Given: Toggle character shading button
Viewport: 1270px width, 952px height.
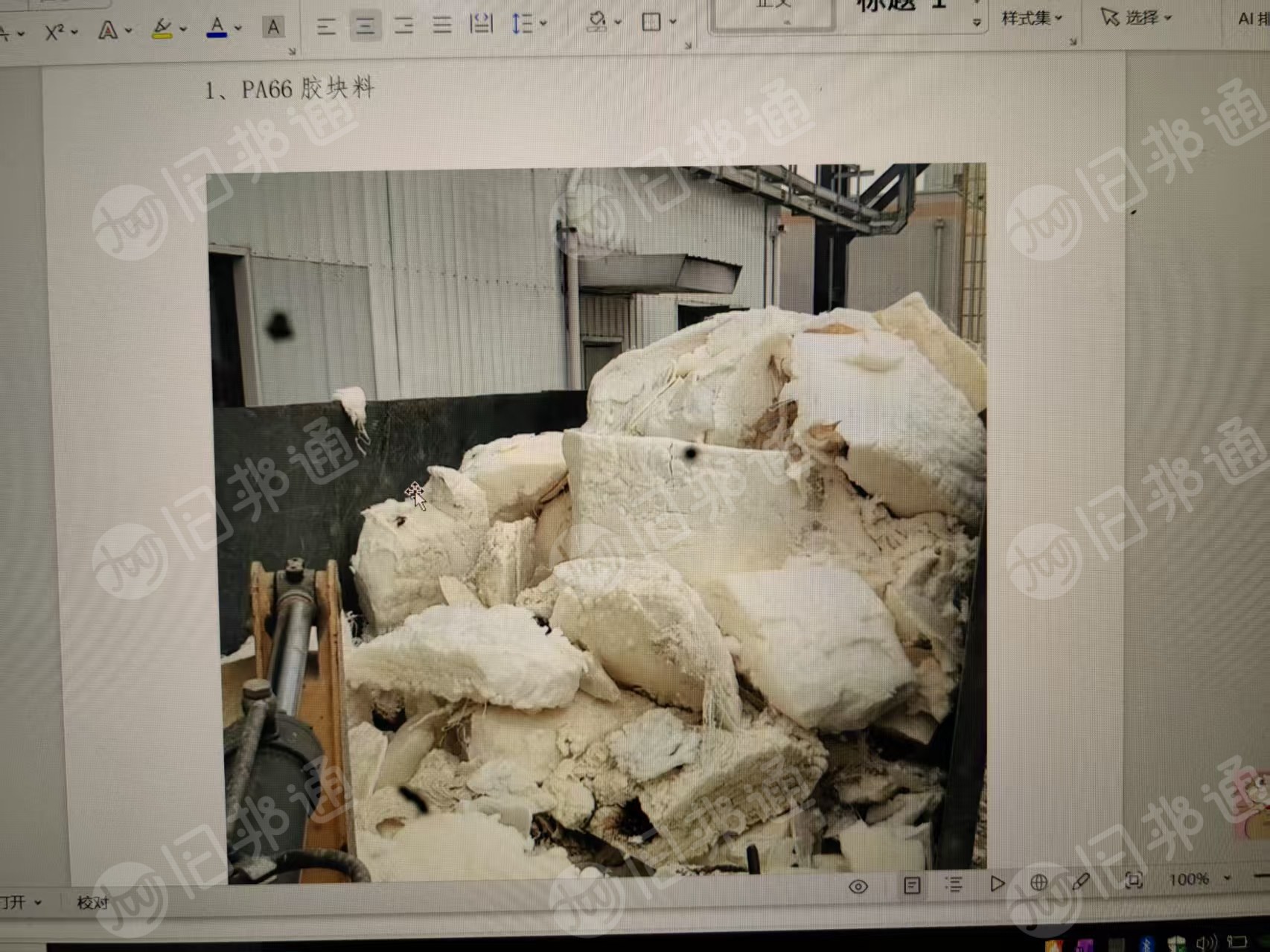Looking at the screenshot, I should coord(273,28).
